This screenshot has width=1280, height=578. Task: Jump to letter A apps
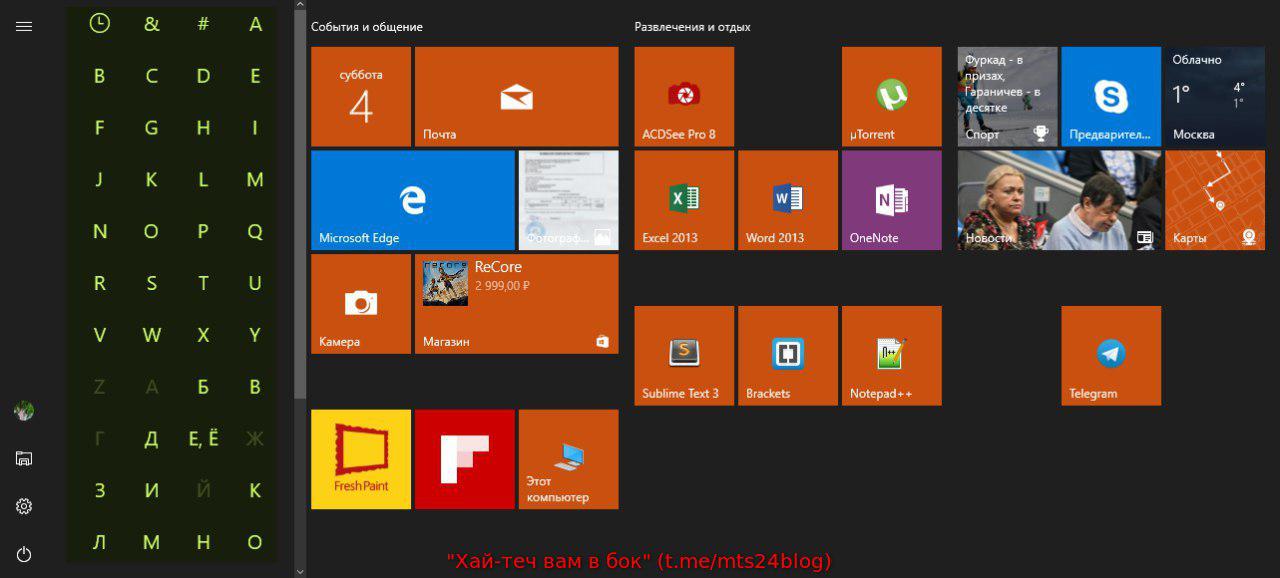coord(255,23)
